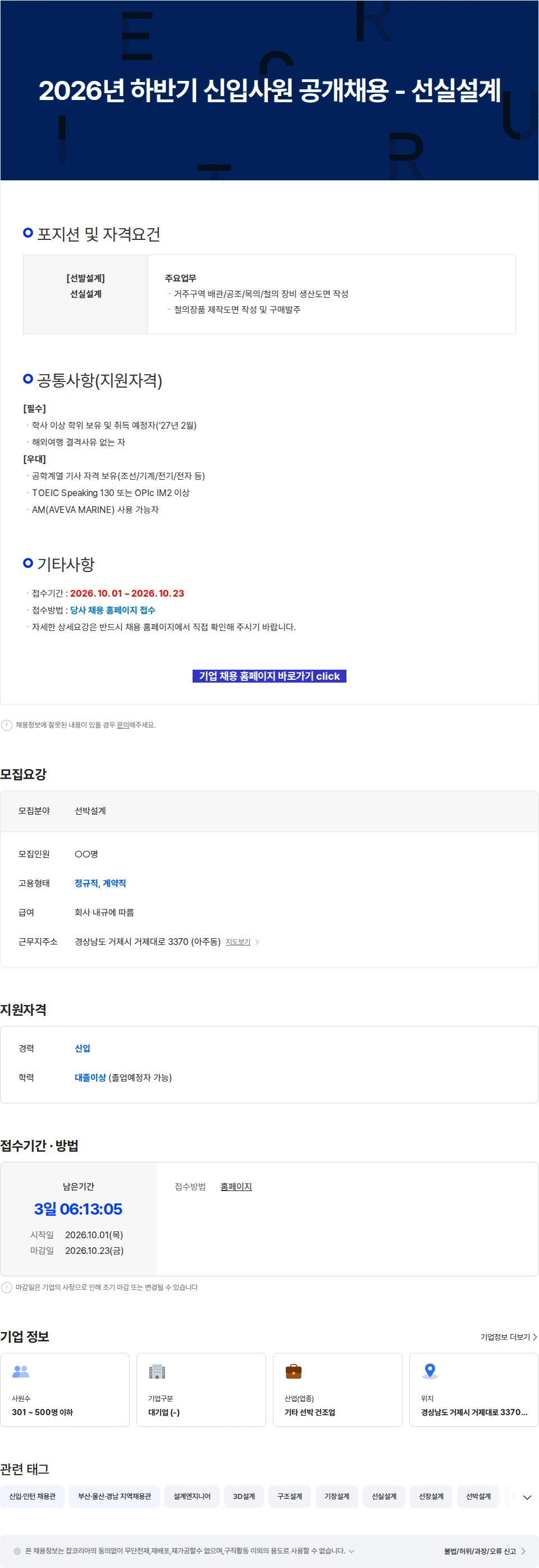The height and width of the screenshot is (1568, 539).
Task: Expand the related tags list chevron
Action: [x=527, y=1497]
